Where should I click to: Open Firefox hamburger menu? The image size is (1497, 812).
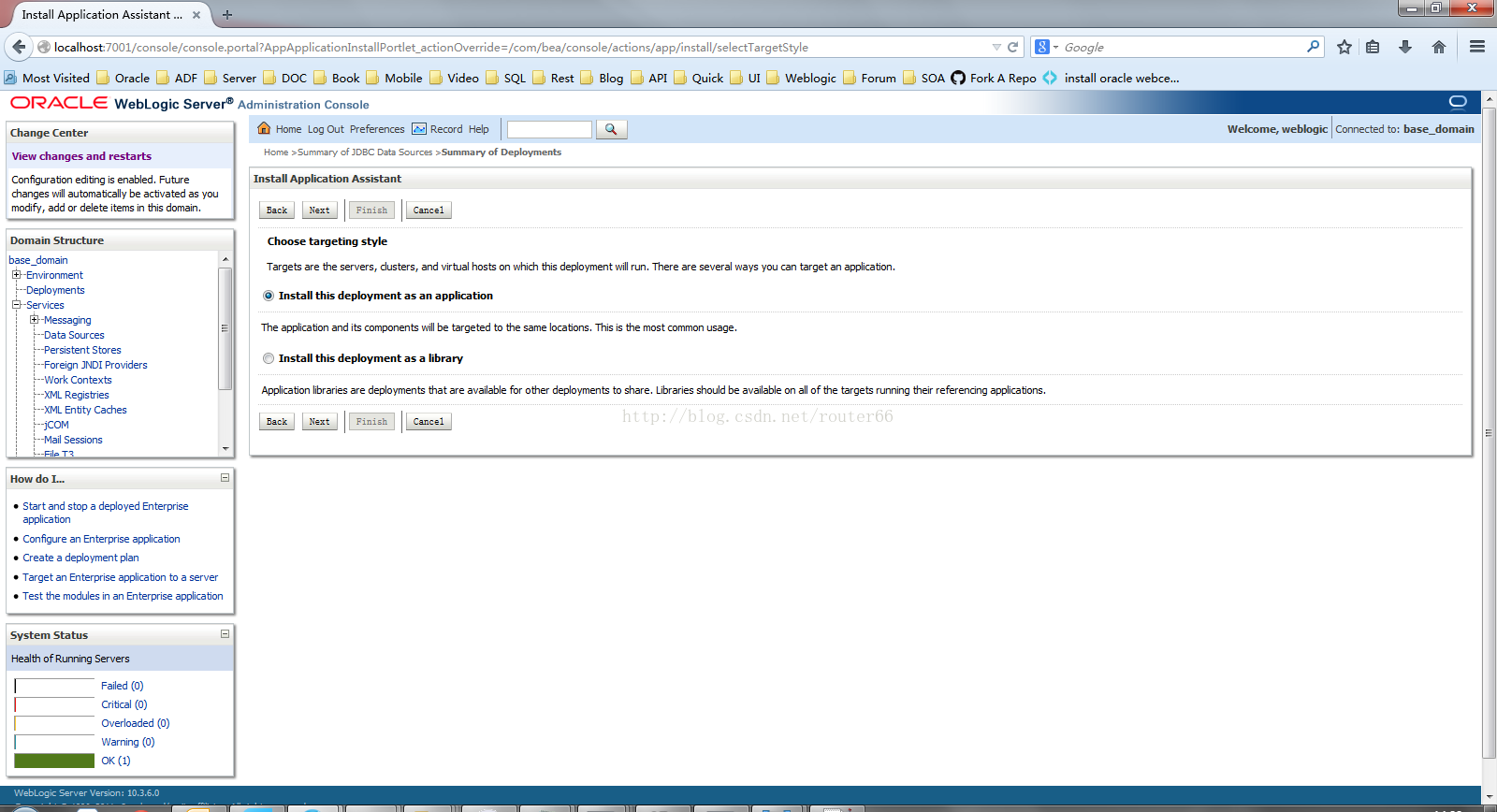[1477, 47]
